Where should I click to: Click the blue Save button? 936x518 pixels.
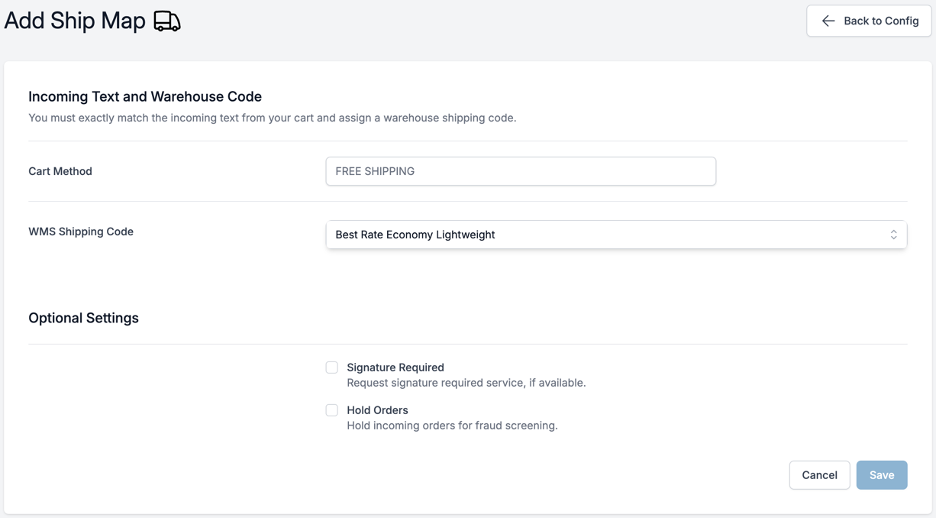[x=882, y=475]
